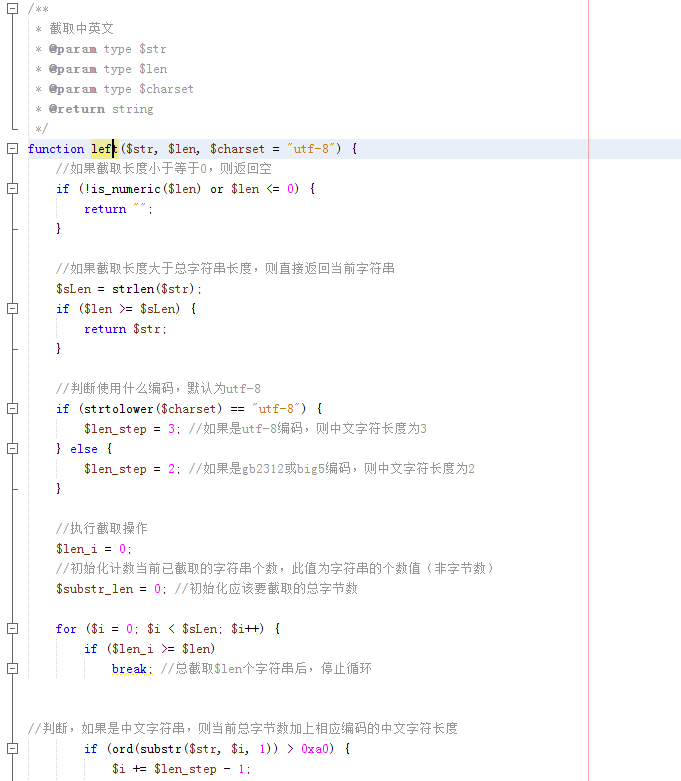Click comment 判断使用什么编码，默认为utf-8
The image size is (681, 781).
click(158, 389)
